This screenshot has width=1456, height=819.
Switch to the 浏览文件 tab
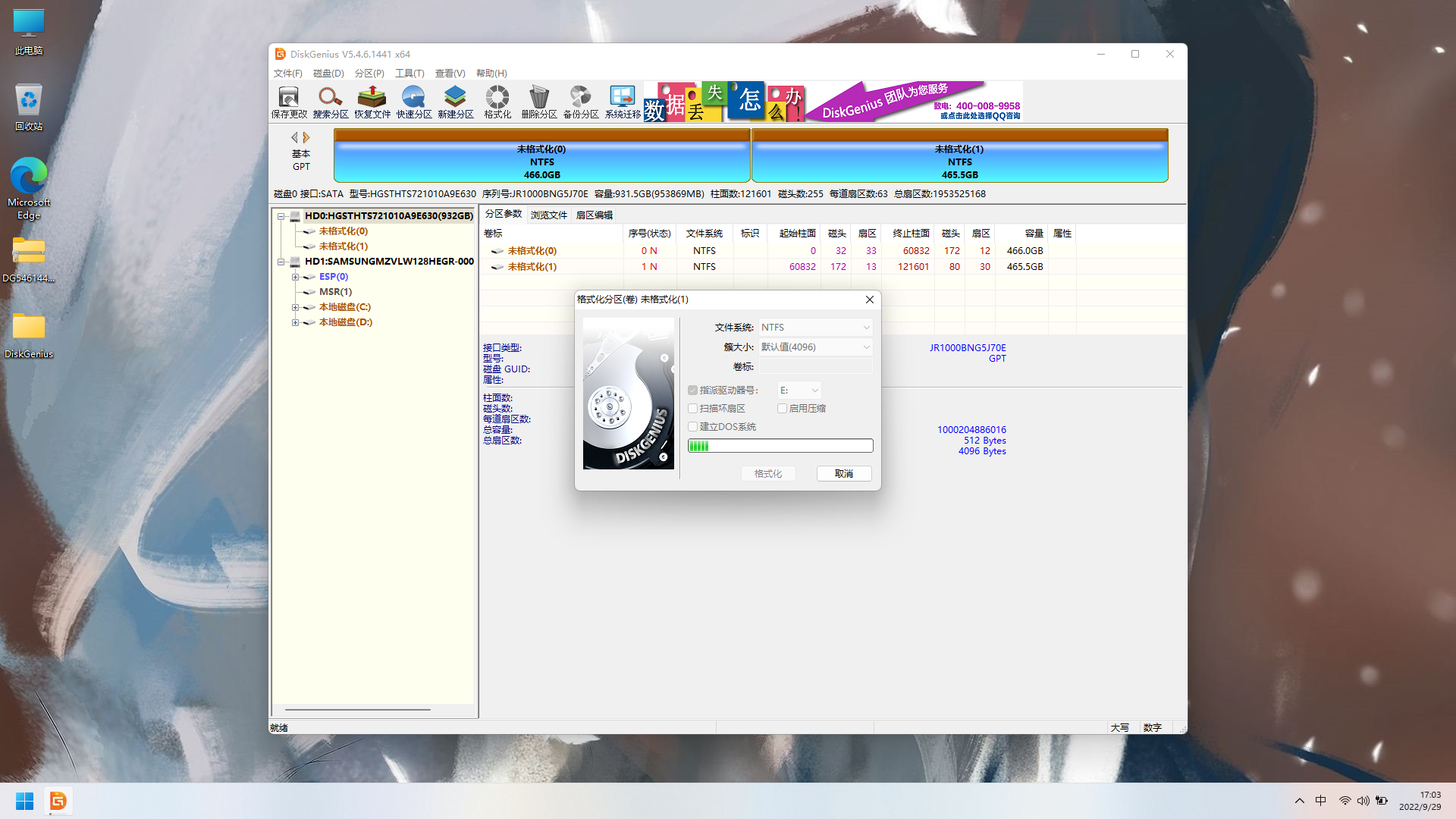click(549, 215)
